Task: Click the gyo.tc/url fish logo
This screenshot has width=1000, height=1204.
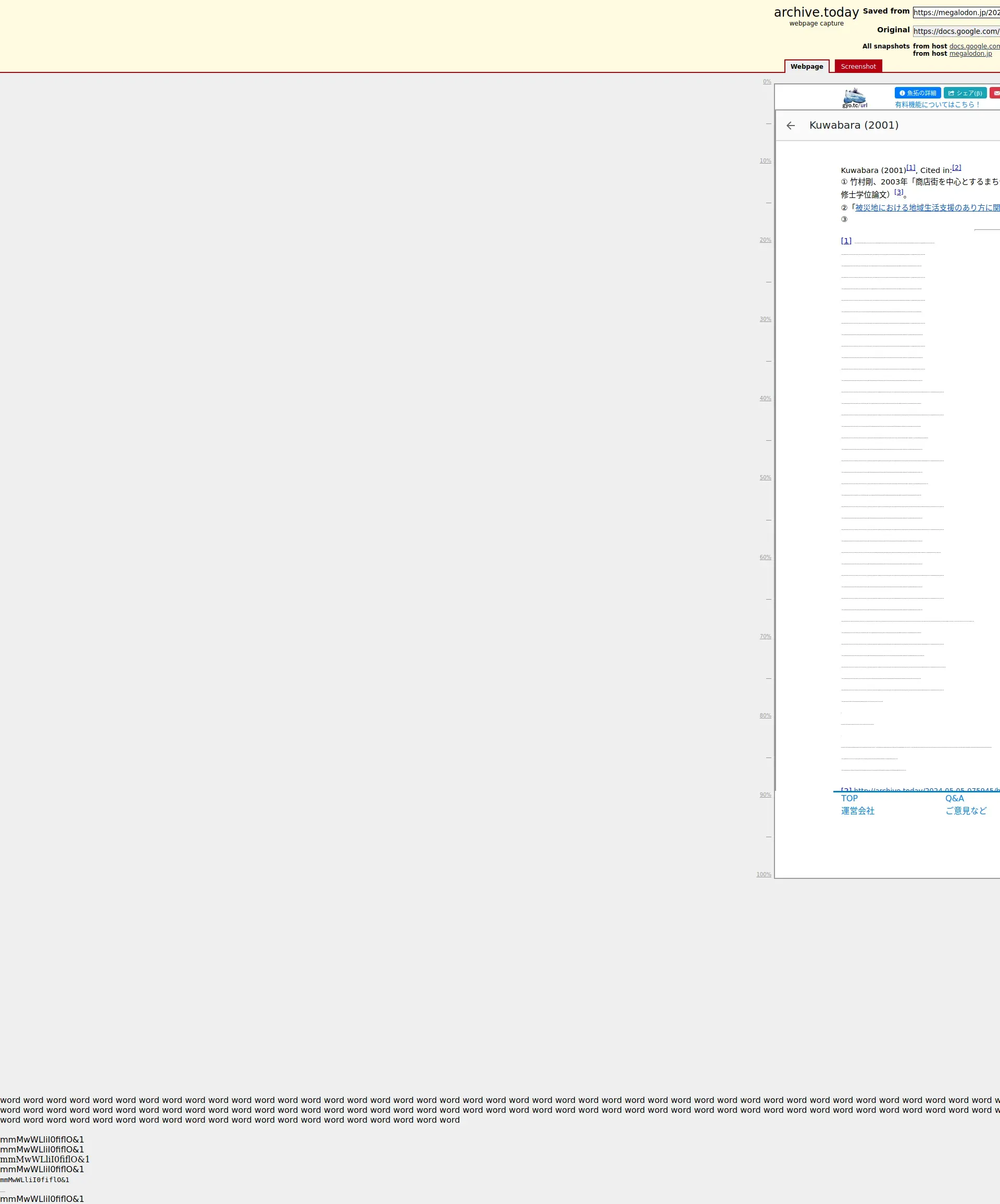Action: point(855,97)
